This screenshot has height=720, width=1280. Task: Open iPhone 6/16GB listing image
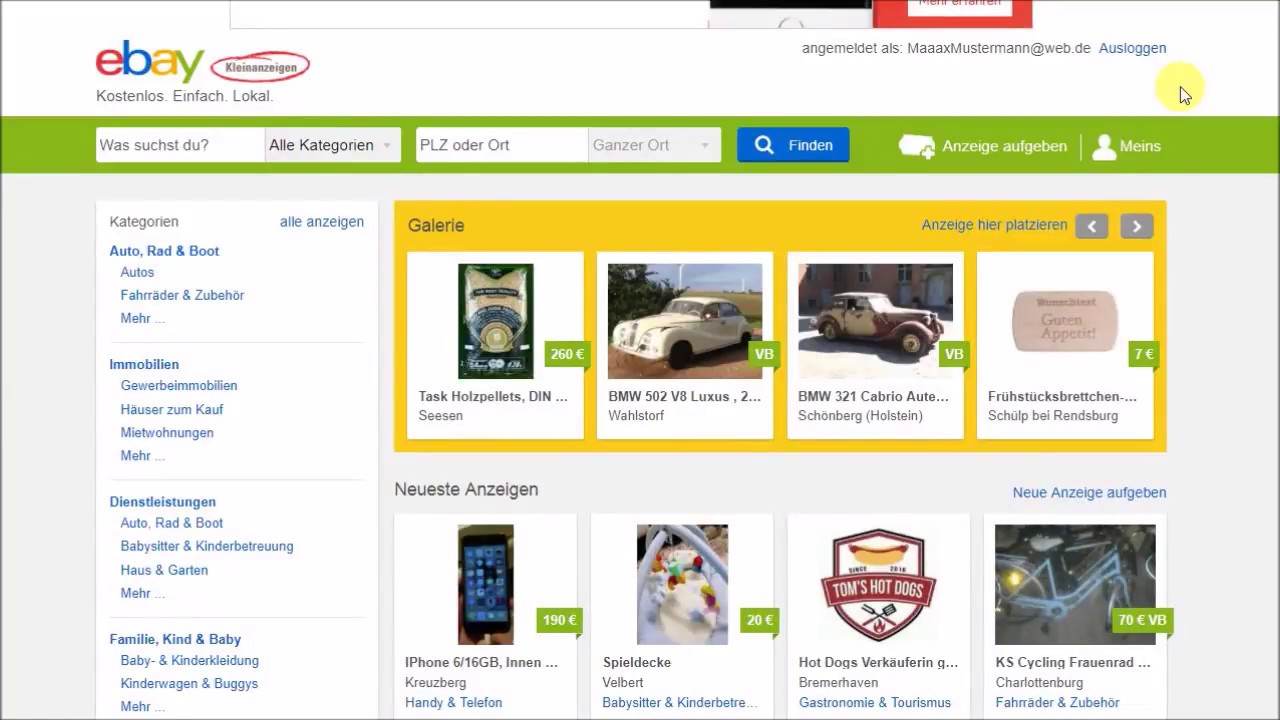(486, 584)
